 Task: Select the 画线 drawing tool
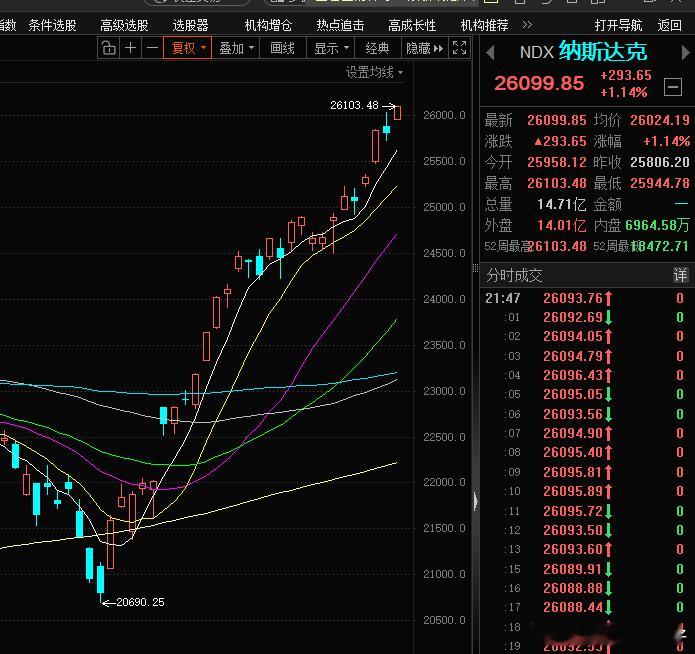[x=282, y=47]
